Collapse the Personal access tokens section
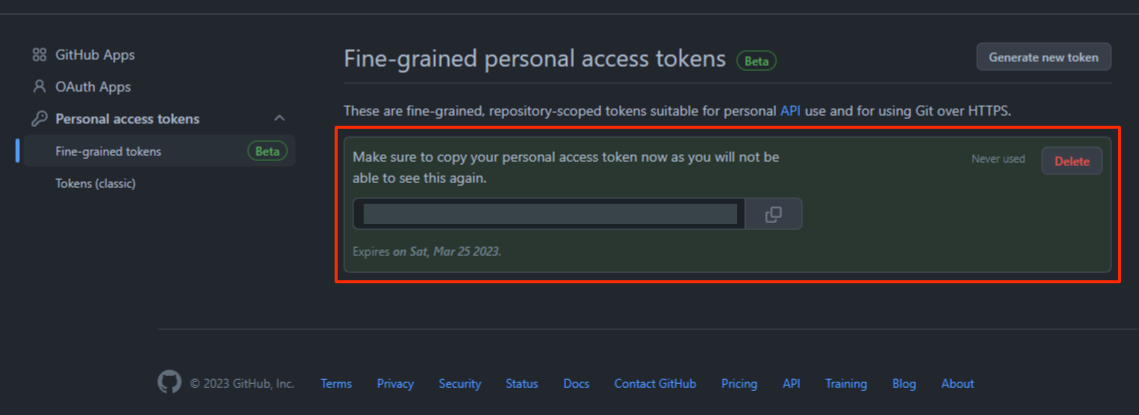The image size is (1139, 415). coord(279,119)
